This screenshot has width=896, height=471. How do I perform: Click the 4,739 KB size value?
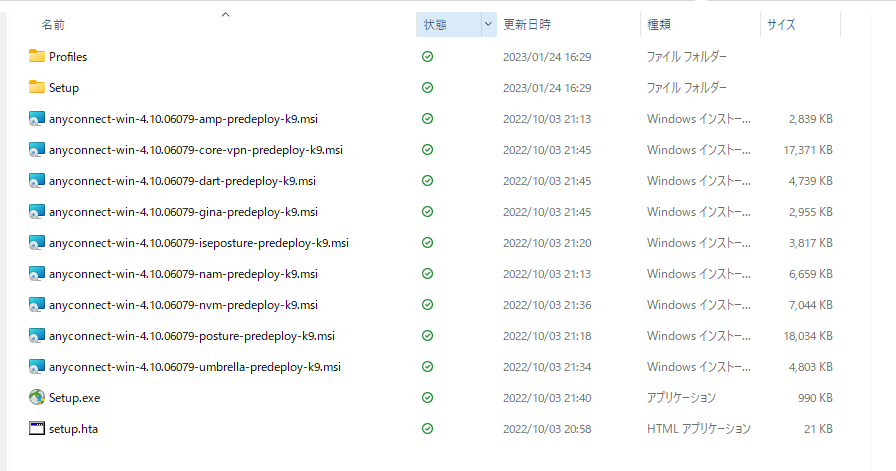[x=810, y=181]
